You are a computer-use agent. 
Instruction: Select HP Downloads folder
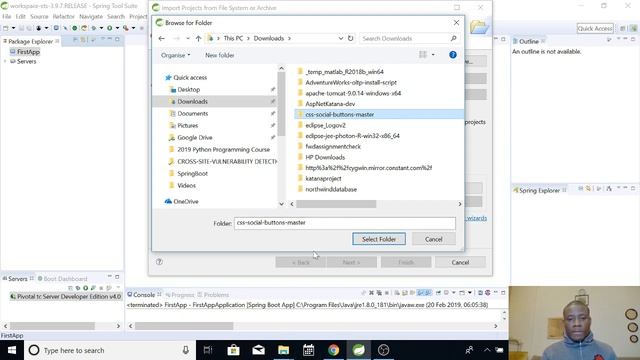(325, 157)
